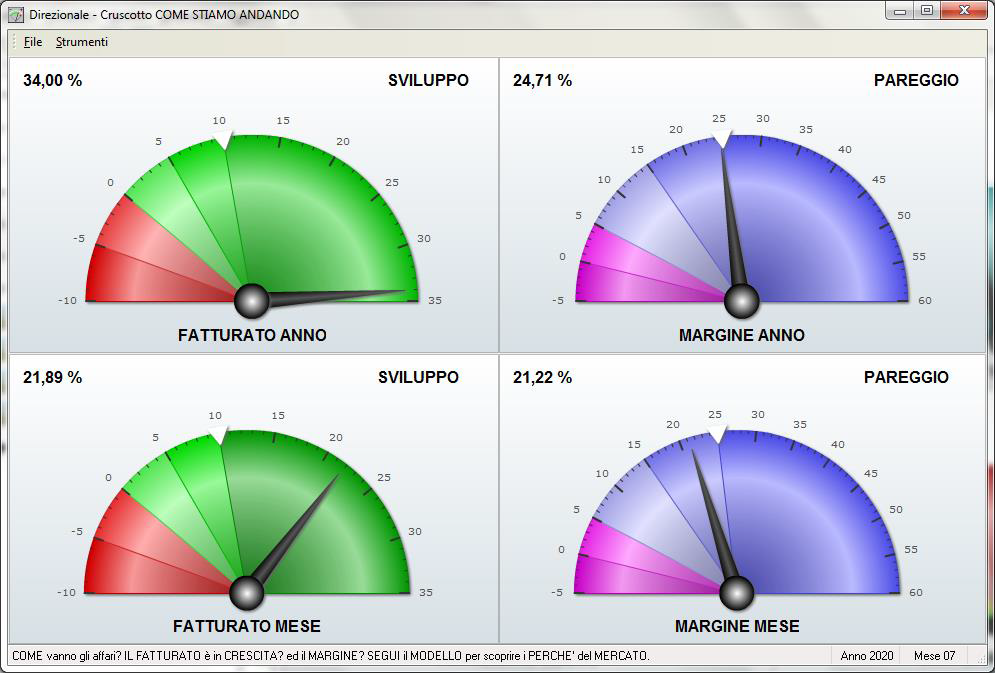This screenshot has height=673, width=995.
Task: Click the MARGINE MESE gauge title
Action: coord(737,626)
